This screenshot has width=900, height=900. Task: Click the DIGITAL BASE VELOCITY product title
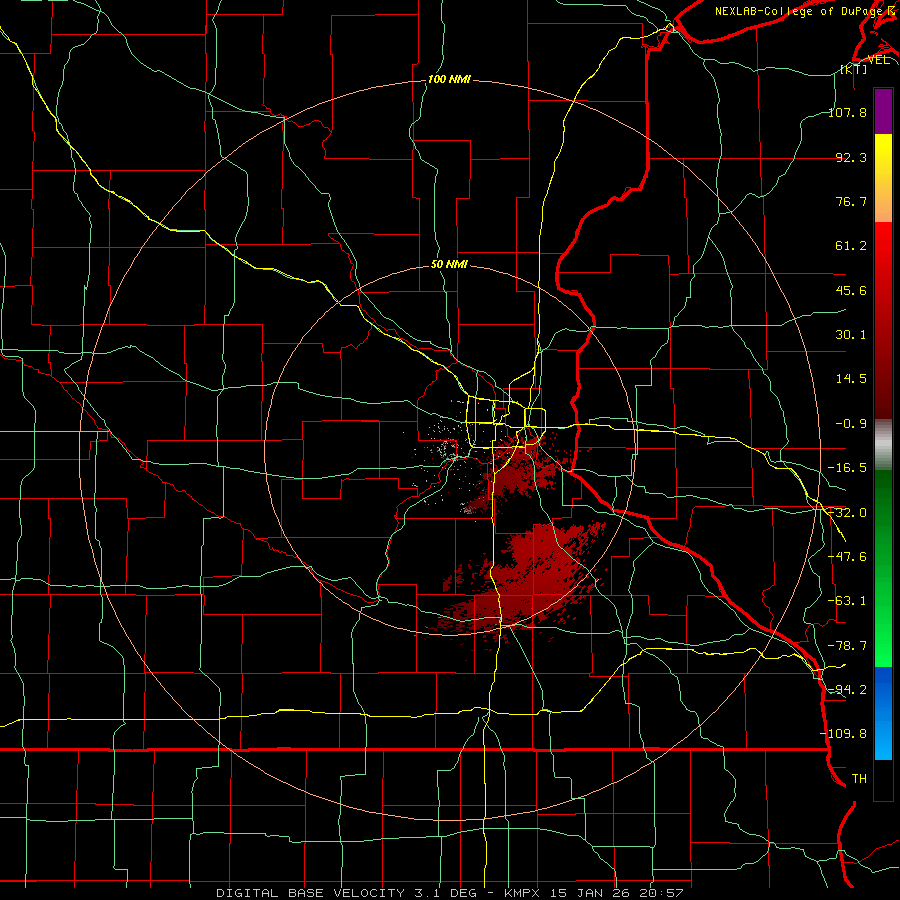pyautogui.click(x=311, y=893)
